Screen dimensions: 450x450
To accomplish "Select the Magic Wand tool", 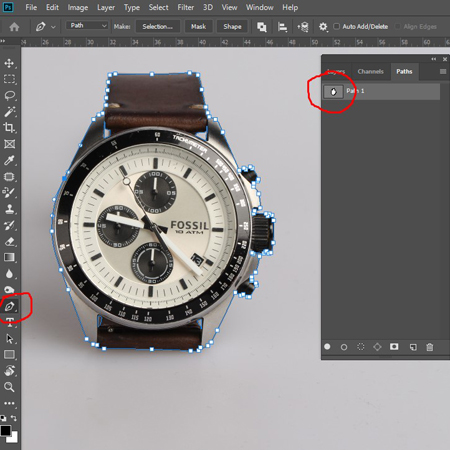I will coord(9,112).
